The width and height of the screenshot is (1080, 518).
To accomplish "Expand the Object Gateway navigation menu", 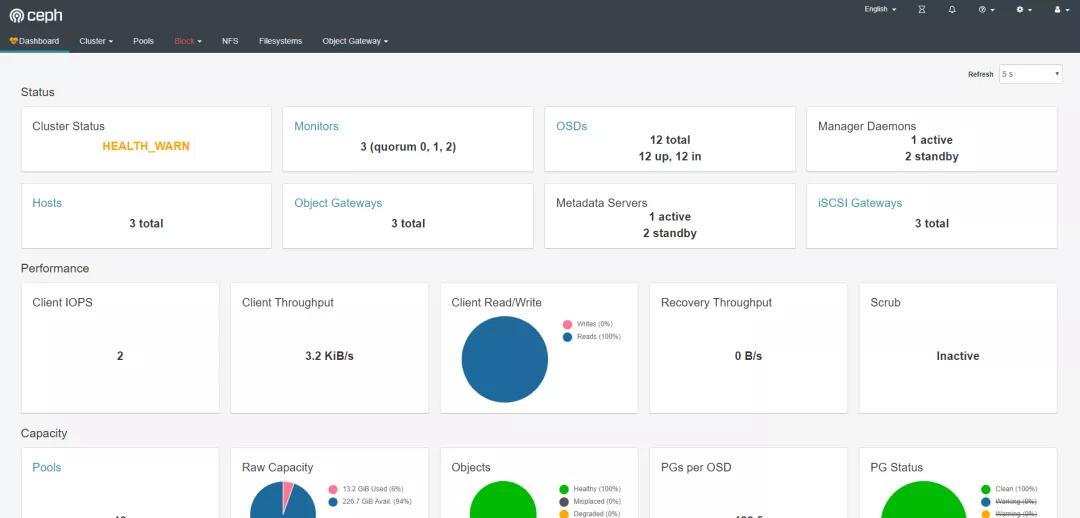I will coord(355,41).
